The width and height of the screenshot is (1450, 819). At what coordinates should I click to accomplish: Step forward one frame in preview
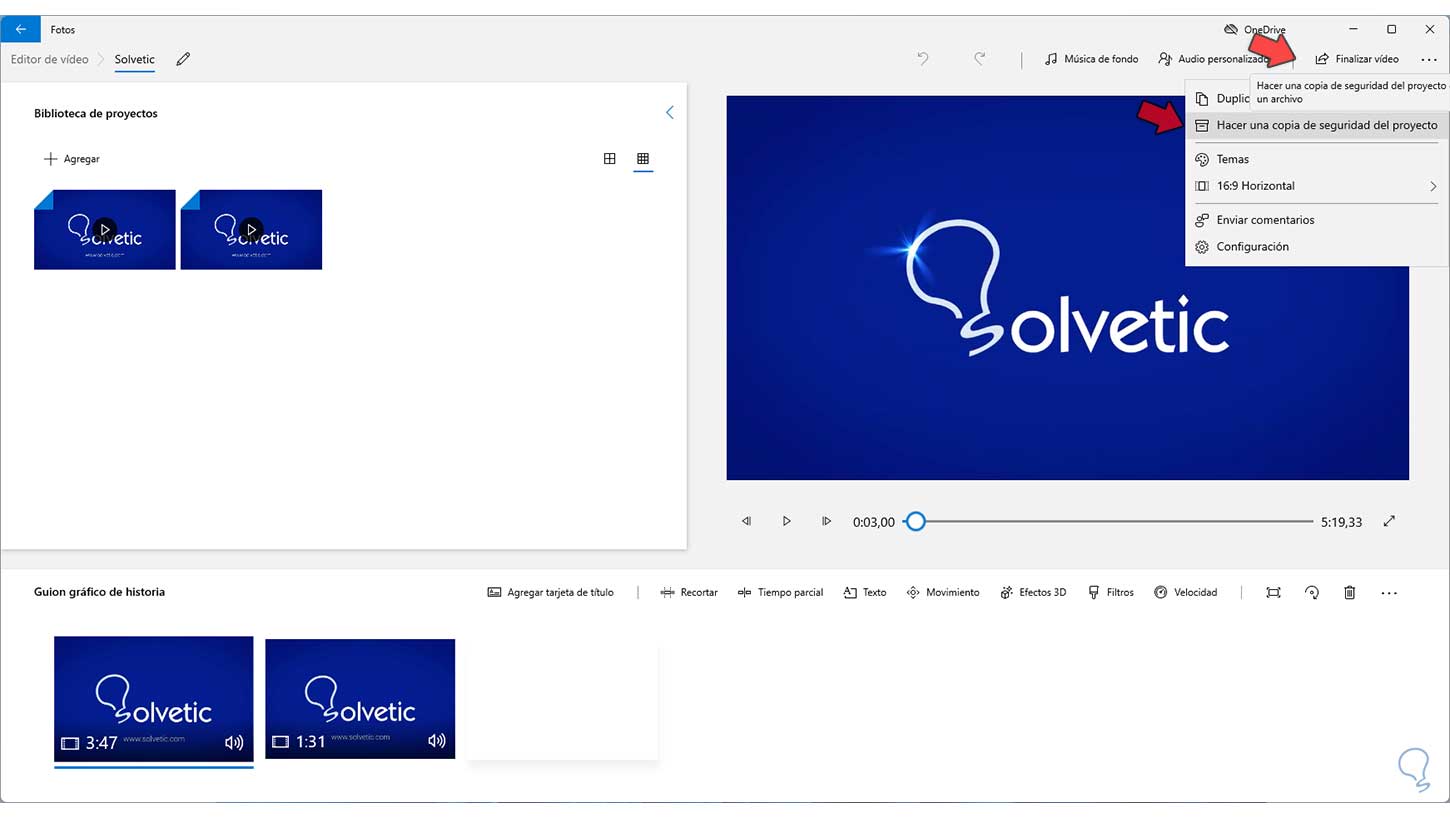(x=826, y=521)
